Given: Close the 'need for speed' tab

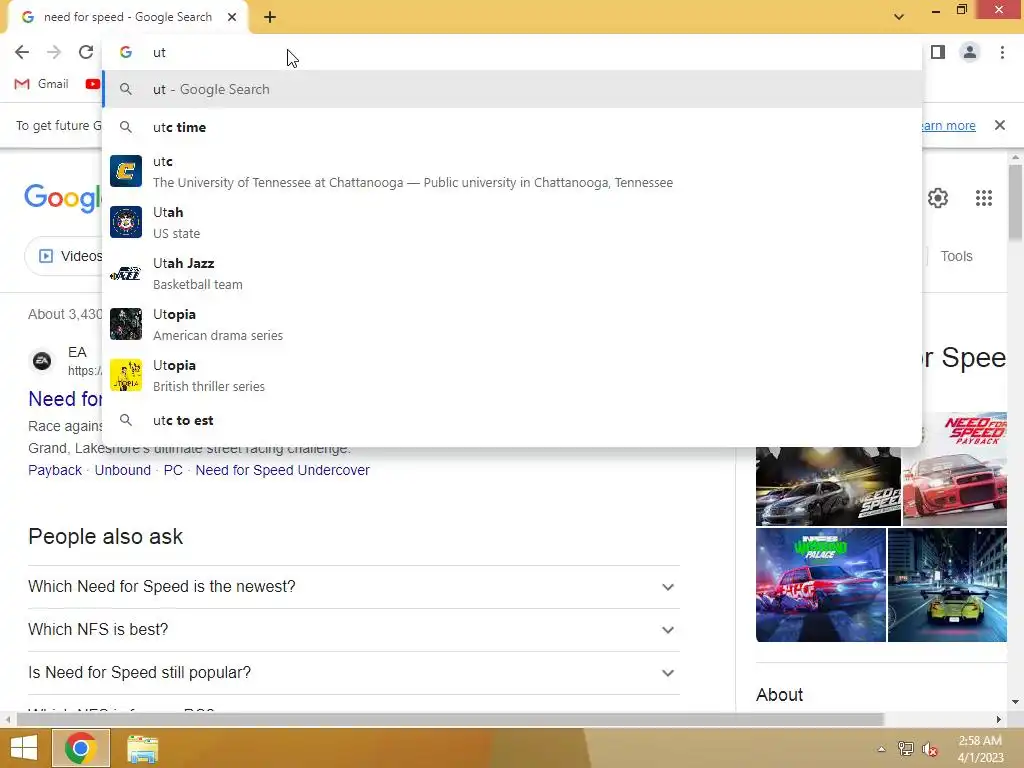Looking at the screenshot, I should pos(232,18).
